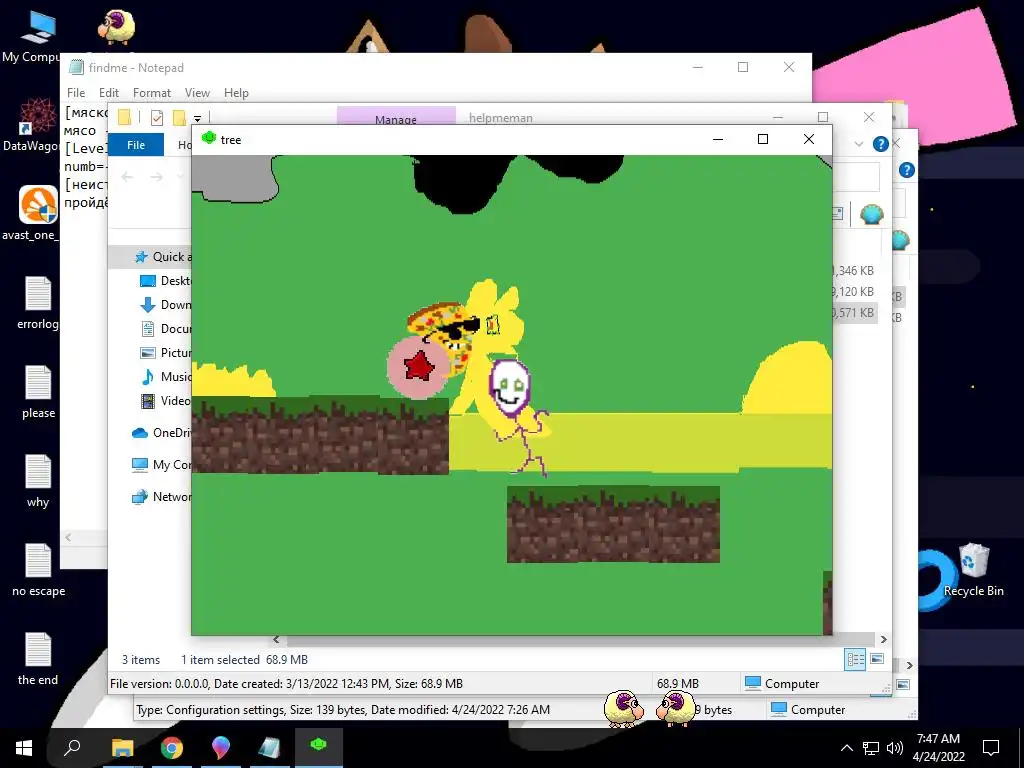Click the '3 items' status text

(141, 660)
